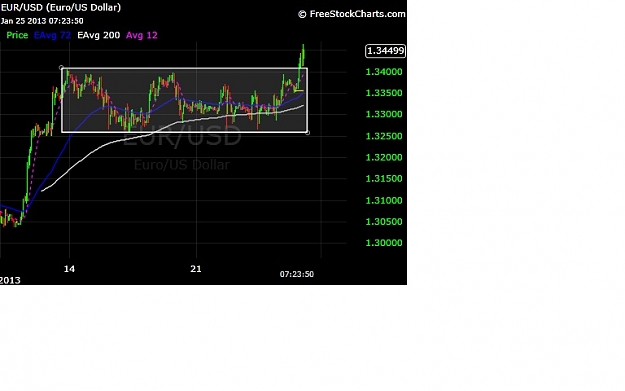Click the 2013 year label on time axis
This screenshot has height=391, width=625.
pos(10,280)
